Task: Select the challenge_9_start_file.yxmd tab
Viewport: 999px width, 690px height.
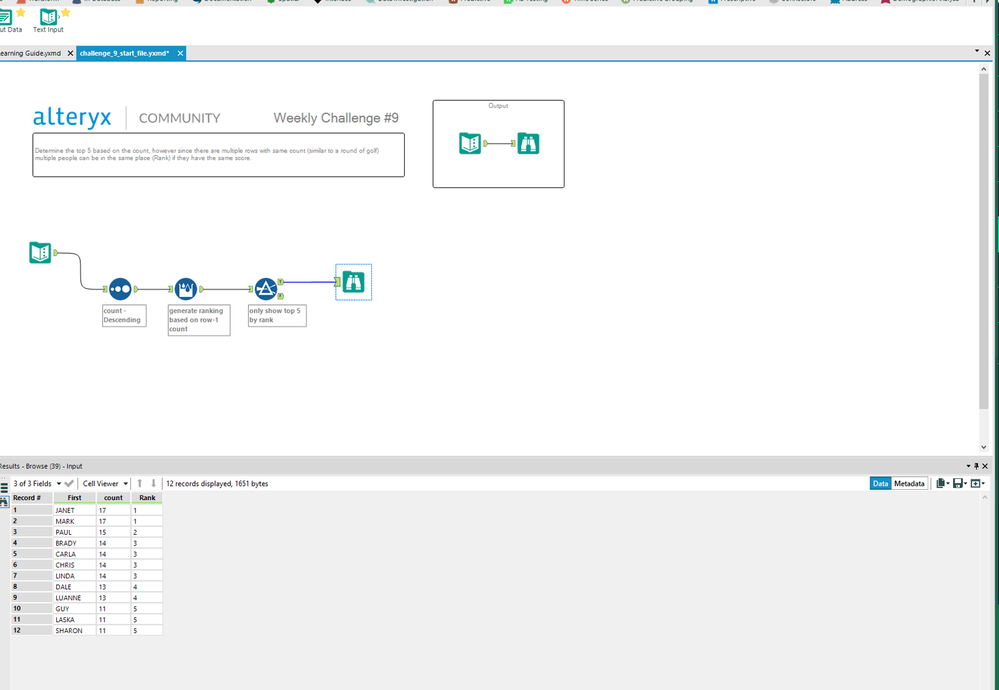Action: [x=124, y=54]
